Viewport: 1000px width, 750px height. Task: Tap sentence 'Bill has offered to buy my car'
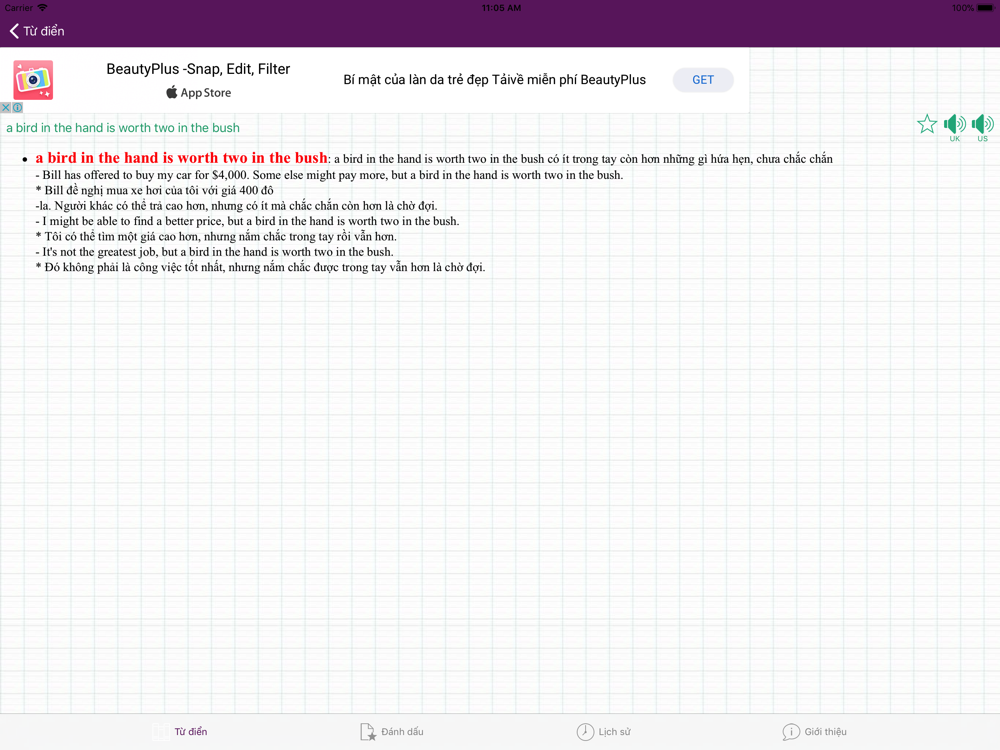[x=329, y=175]
